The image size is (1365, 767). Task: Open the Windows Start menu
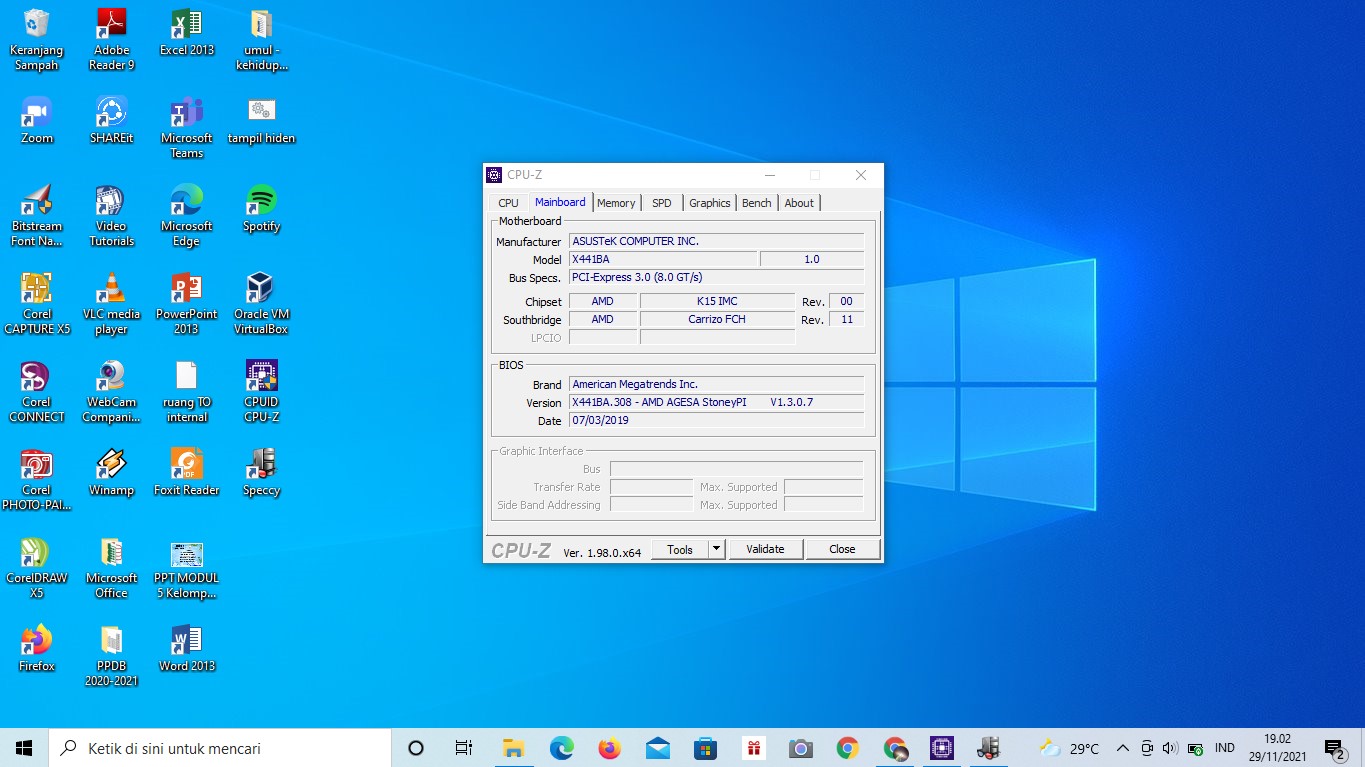click(x=24, y=748)
